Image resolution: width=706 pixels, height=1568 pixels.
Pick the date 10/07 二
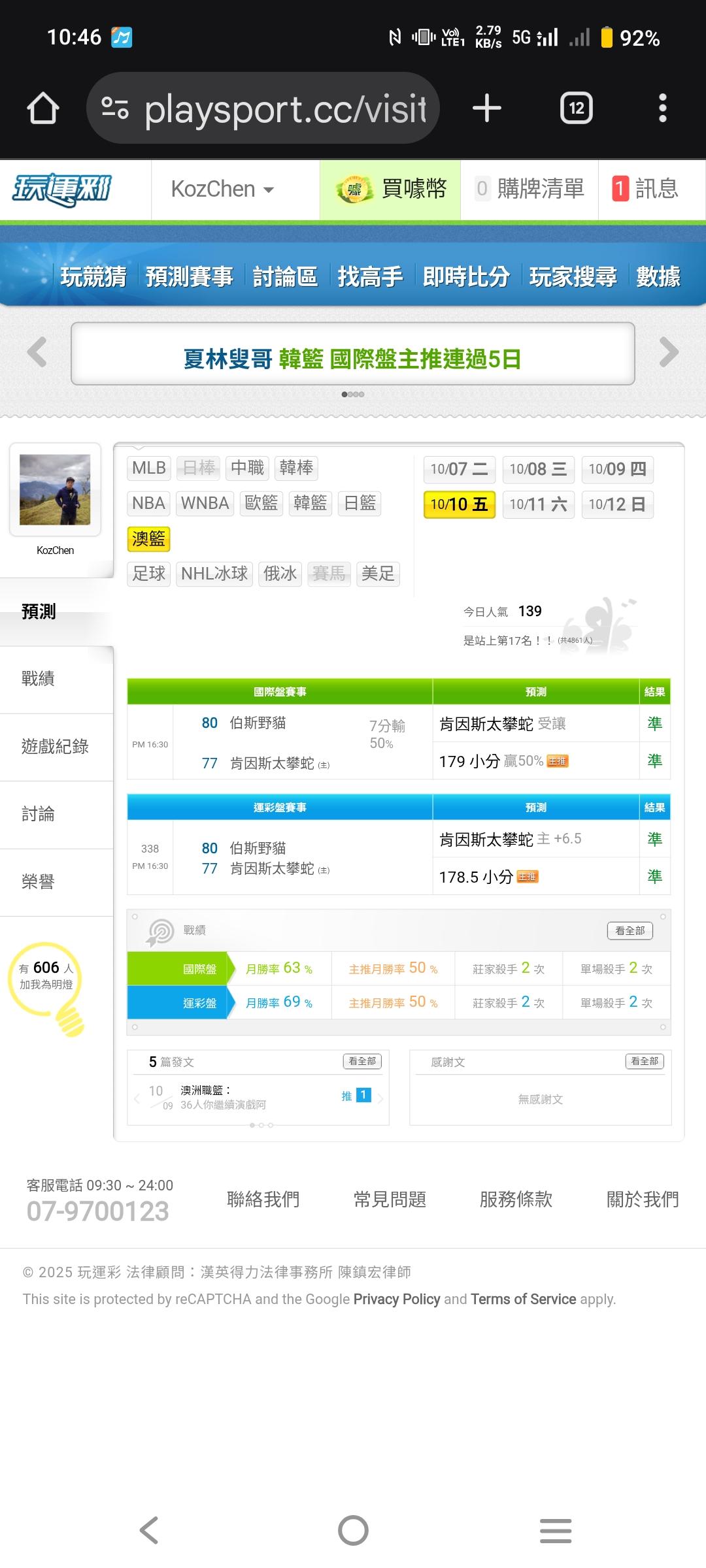(460, 469)
